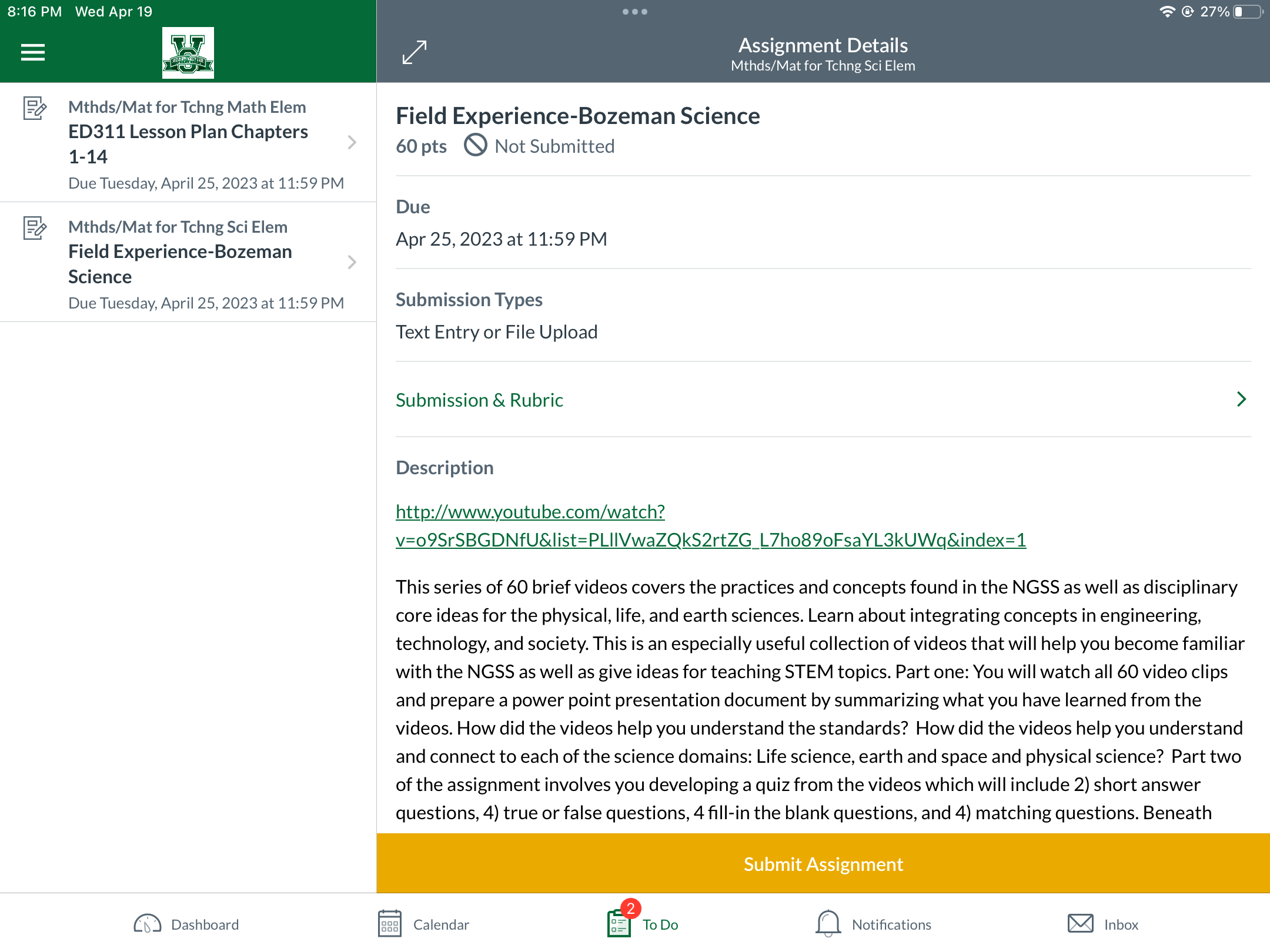Open the YouTube video link
The height and width of the screenshot is (952, 1270).
(x=711, y=526)
